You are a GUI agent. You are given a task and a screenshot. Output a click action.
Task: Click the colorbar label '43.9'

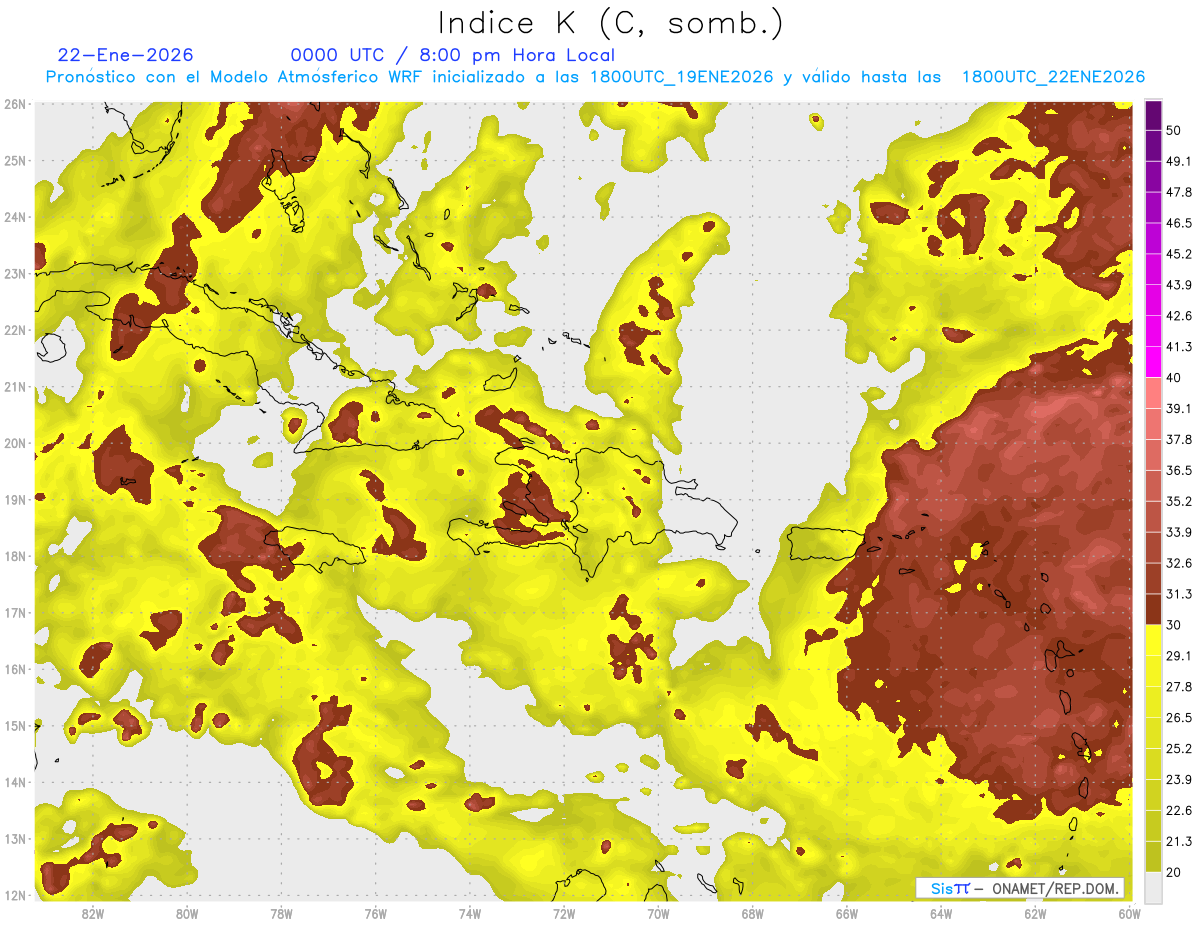(x=1179, y=285)
